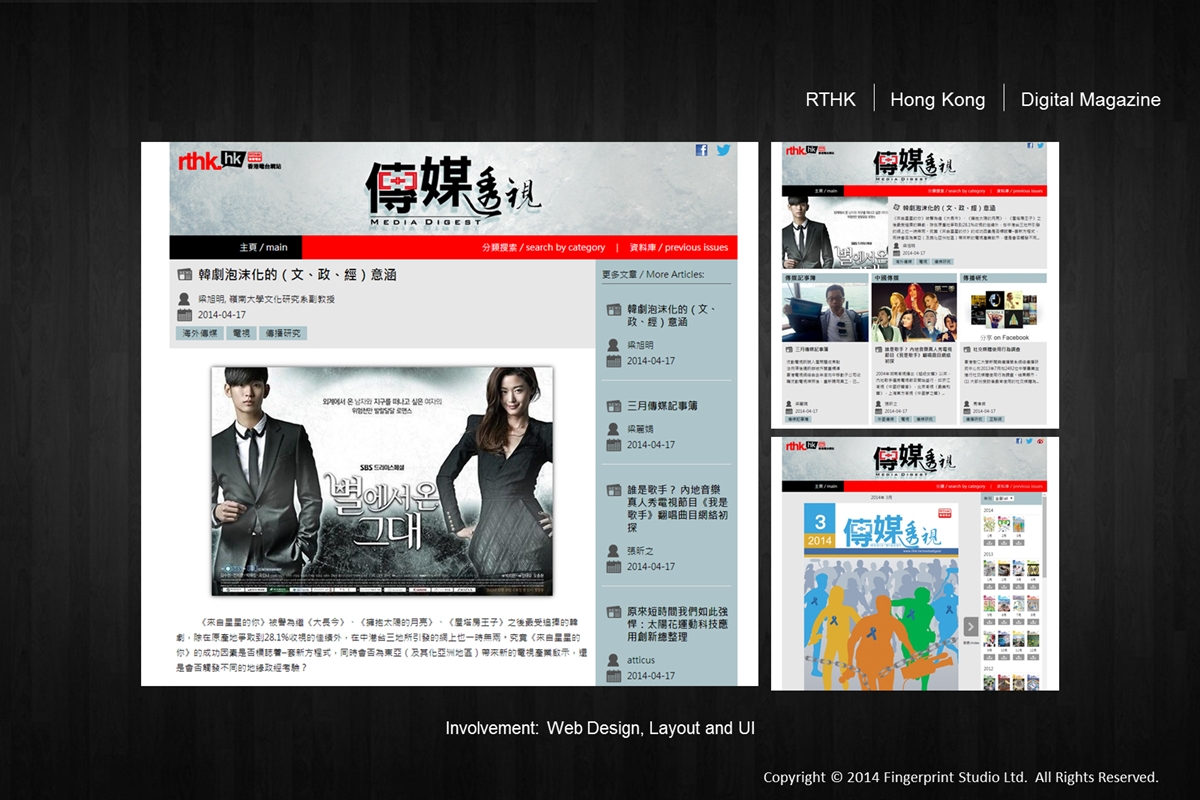Click article icon beside the main headline
1200x800 pixels.
click(185, 275)
